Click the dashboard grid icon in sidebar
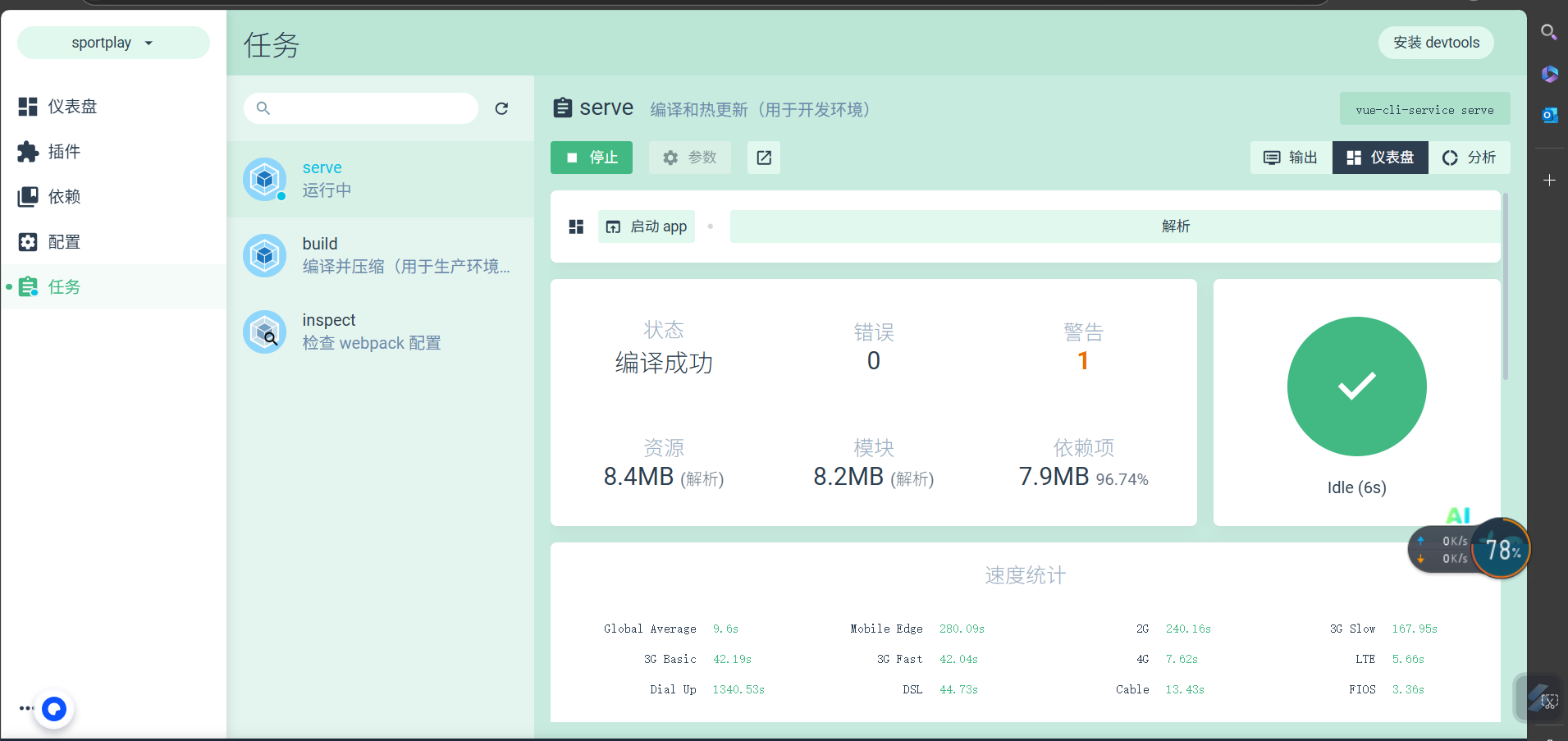 coord(28,107)
